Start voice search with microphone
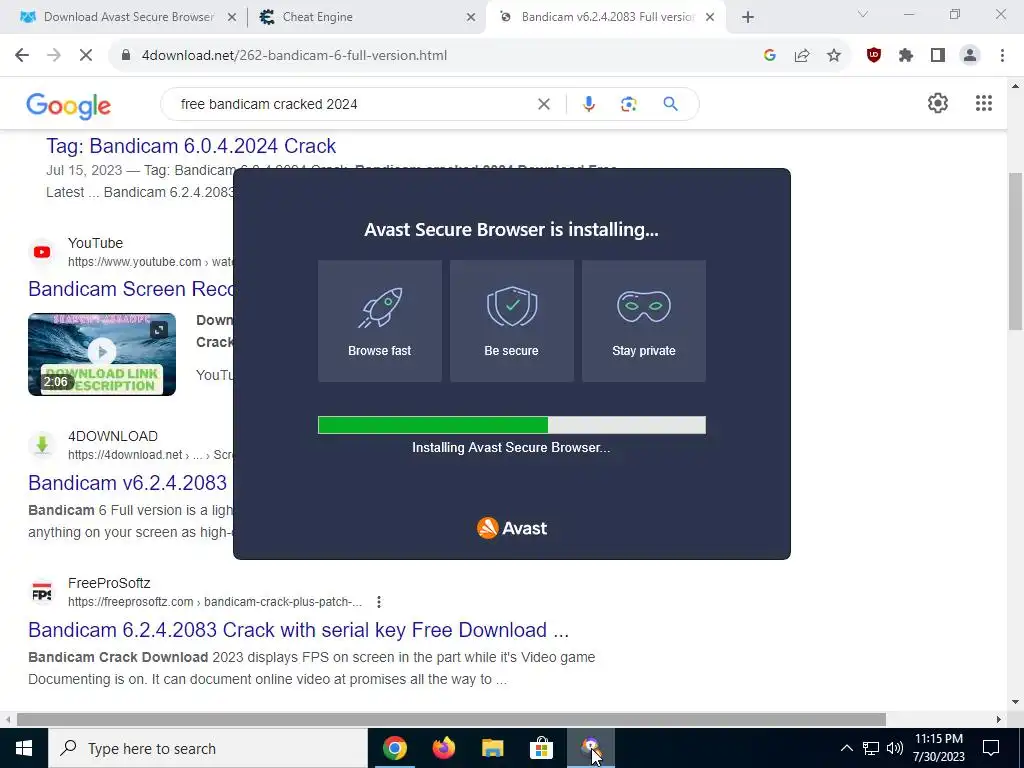This screenshot has height=768, width=1024. click(x=589, y=104)
